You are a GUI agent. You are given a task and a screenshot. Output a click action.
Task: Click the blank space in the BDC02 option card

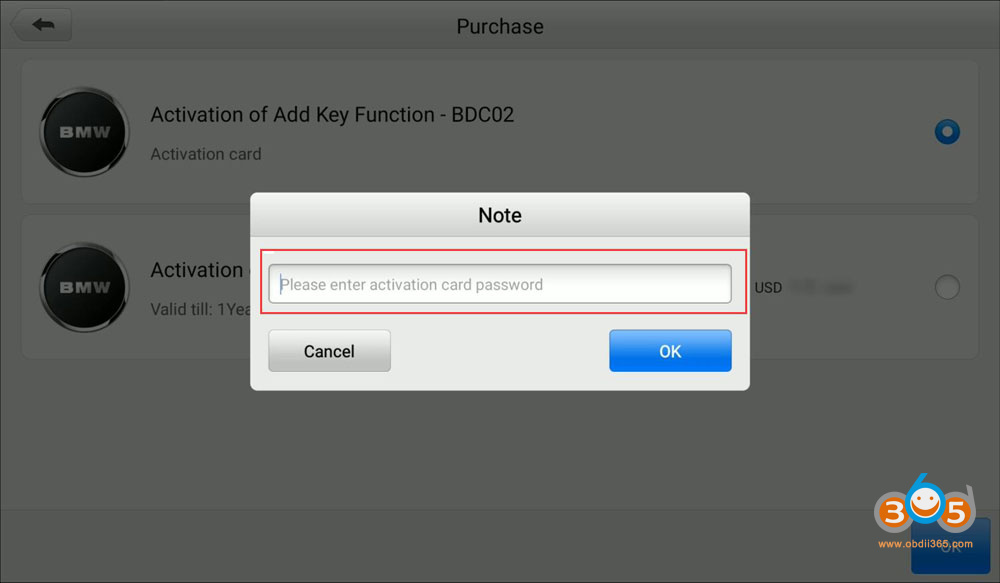[x=700, y=150]
